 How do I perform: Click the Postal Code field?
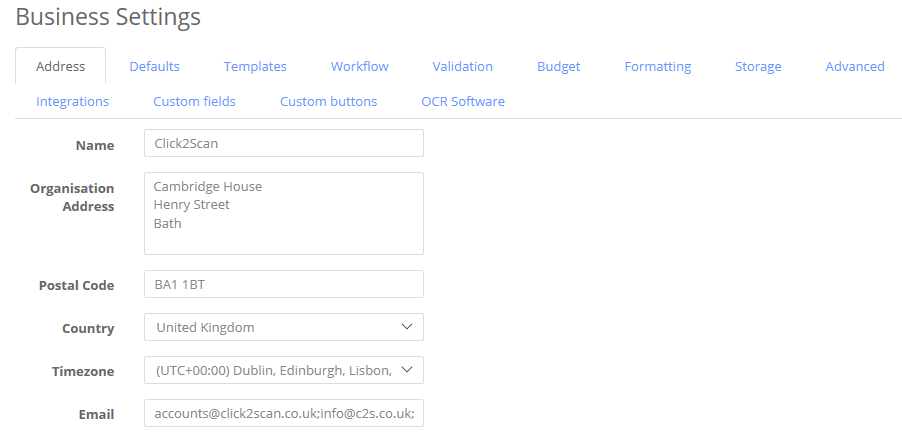[x=284, y=284]
